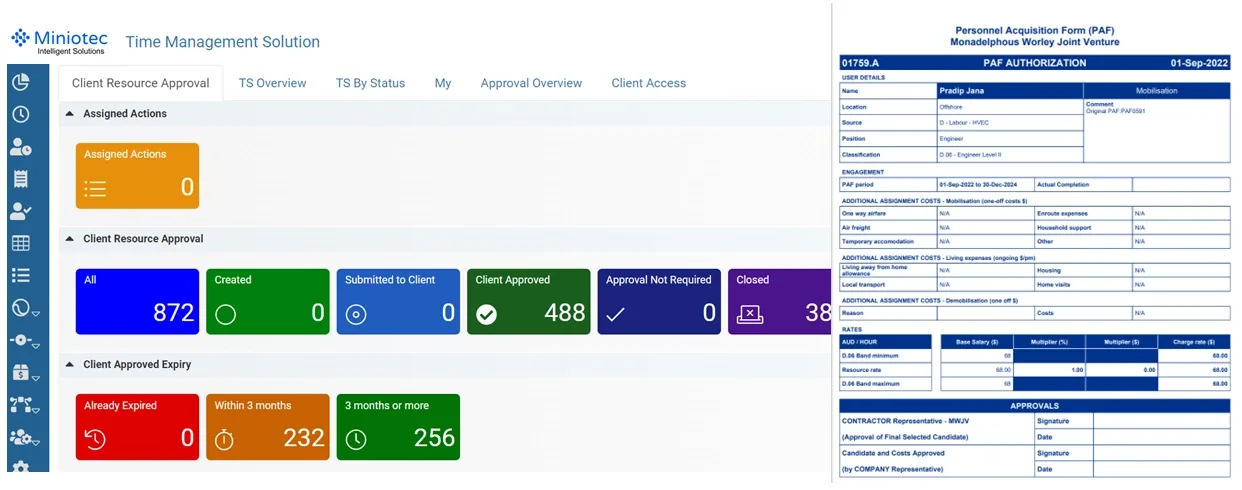Viewport: 1242px width, 490px height.
Task: Click the history icon in Already Expired tile
Action: 95,439
